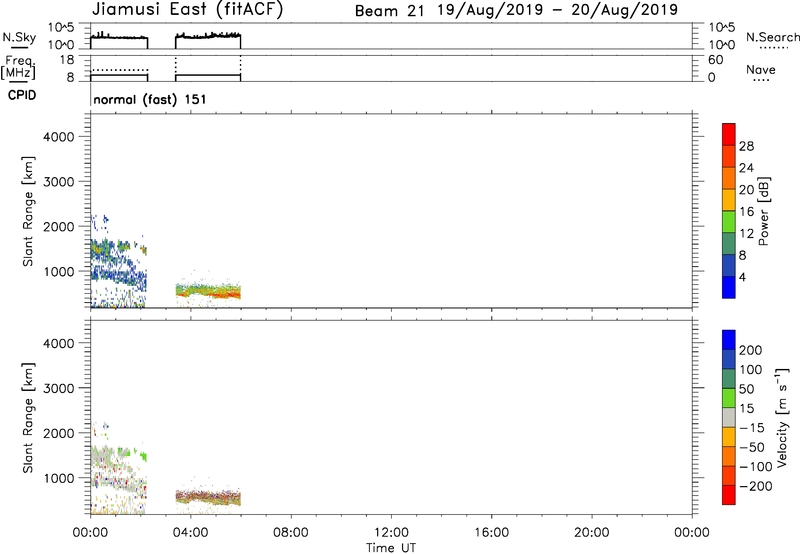
Task: Click the "-100" label on the Velocity scale
Action: [x=756, y=467]
